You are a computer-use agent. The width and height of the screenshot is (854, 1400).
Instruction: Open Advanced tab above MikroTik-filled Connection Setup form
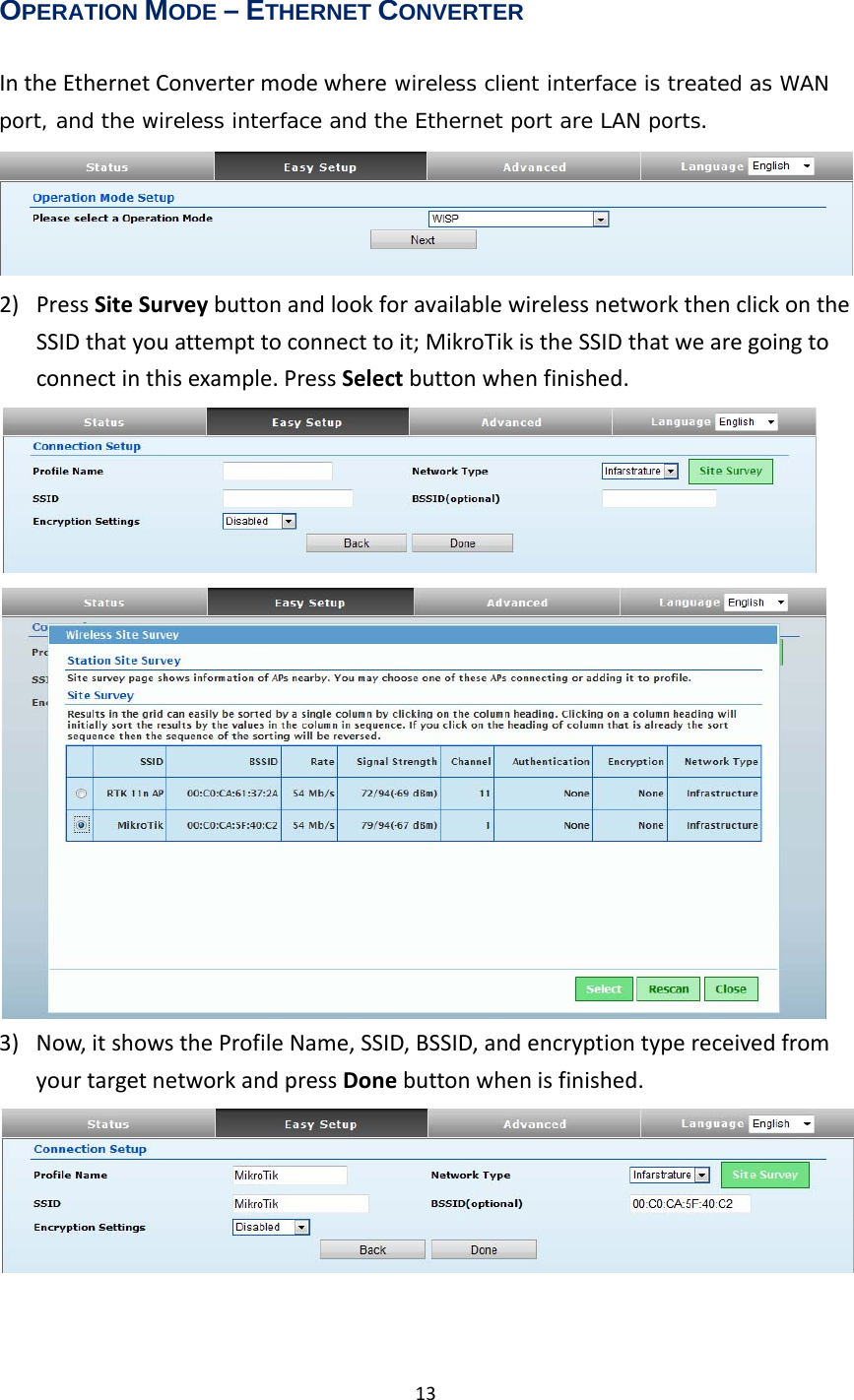pos(535,1123)
